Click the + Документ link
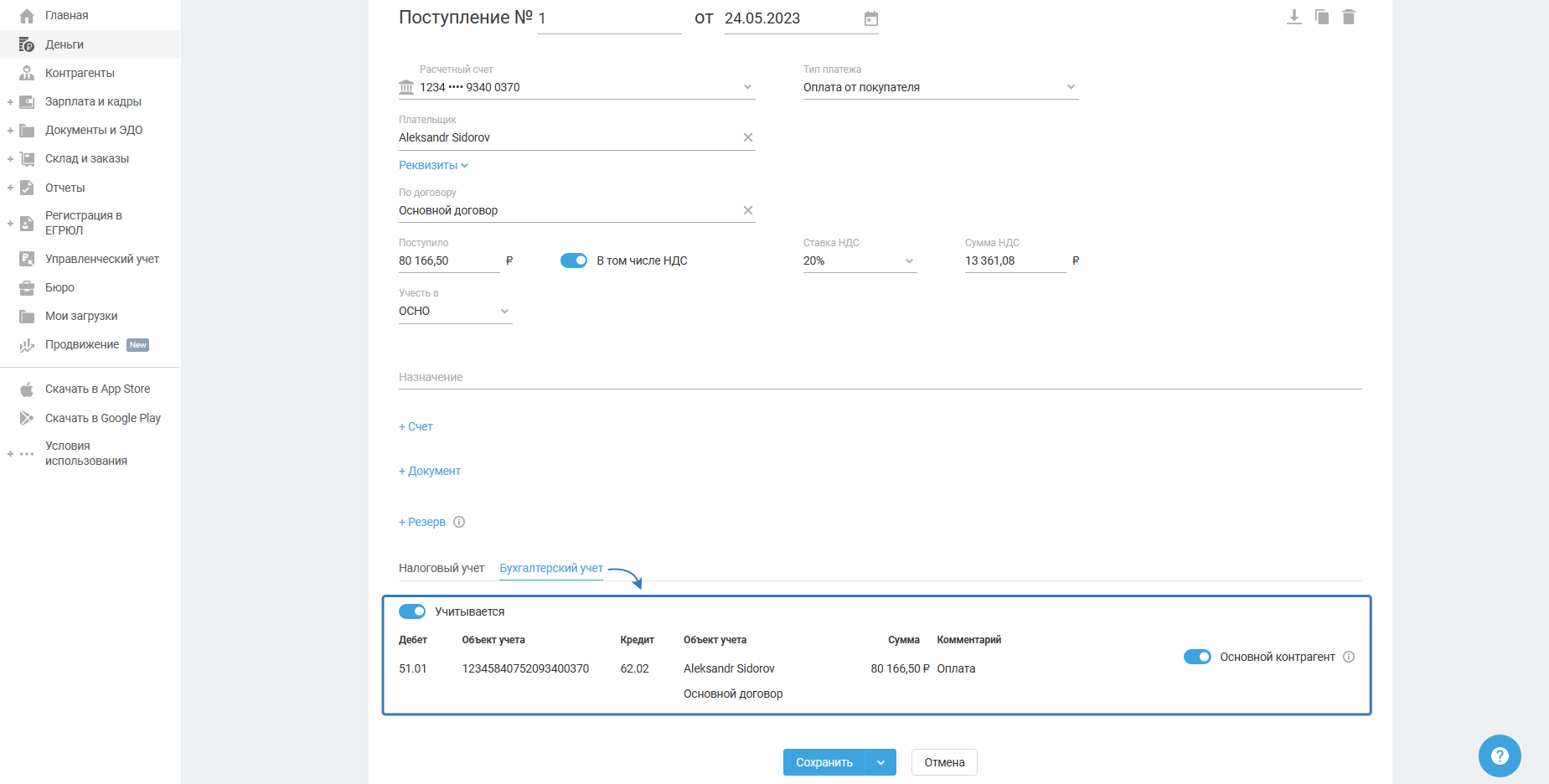This screenshot has height=784, width=1549. pyautogui.click(x=430, y=471)
